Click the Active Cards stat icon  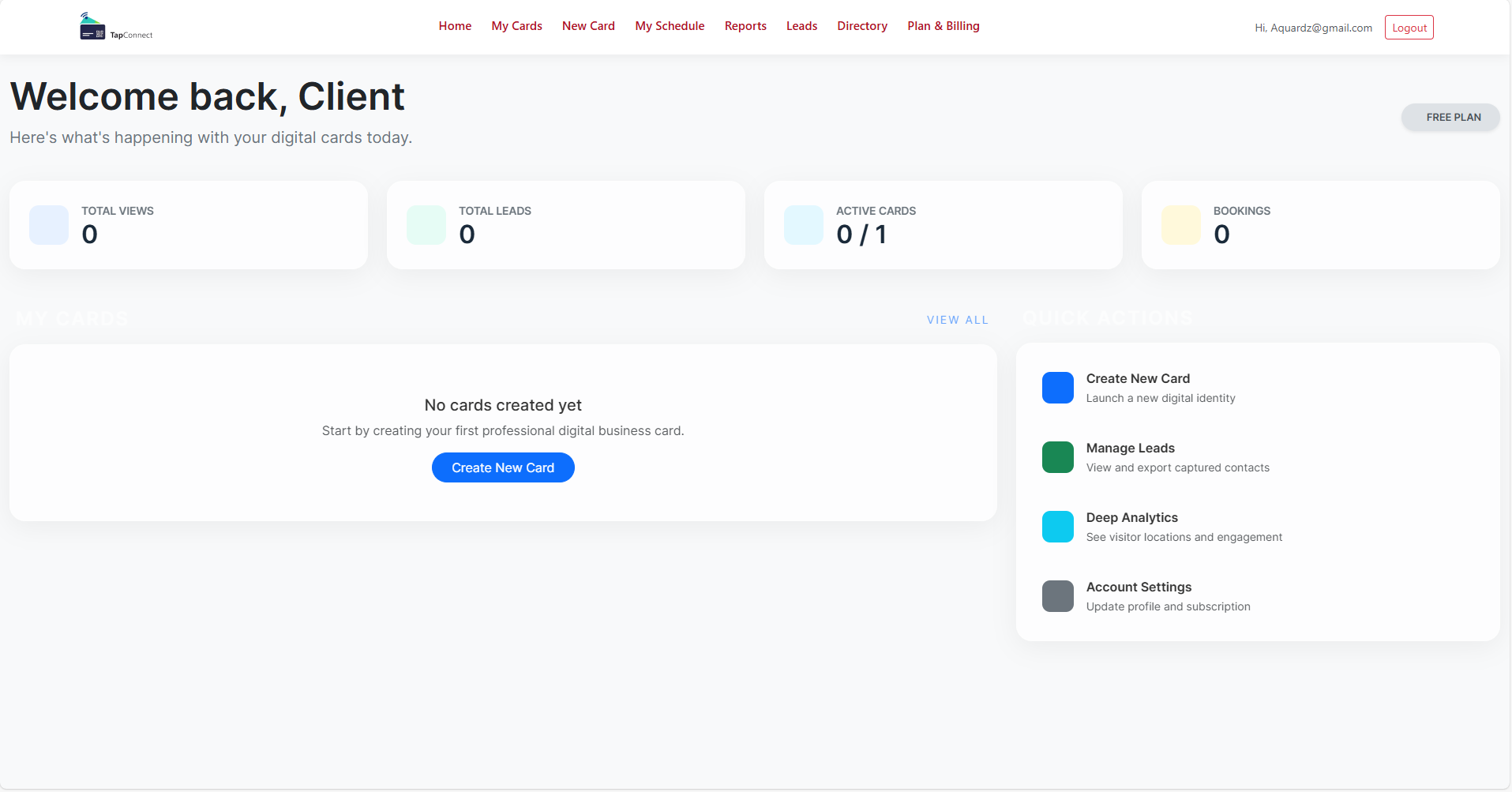tap(803, 224)
